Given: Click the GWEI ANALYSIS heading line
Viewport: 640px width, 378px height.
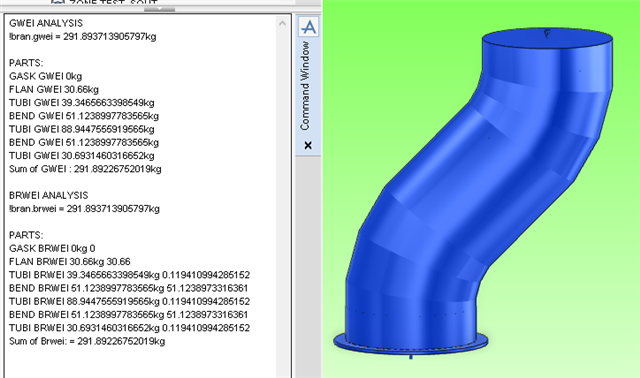Looking at the screenshot, I should (x=46, y=23).
